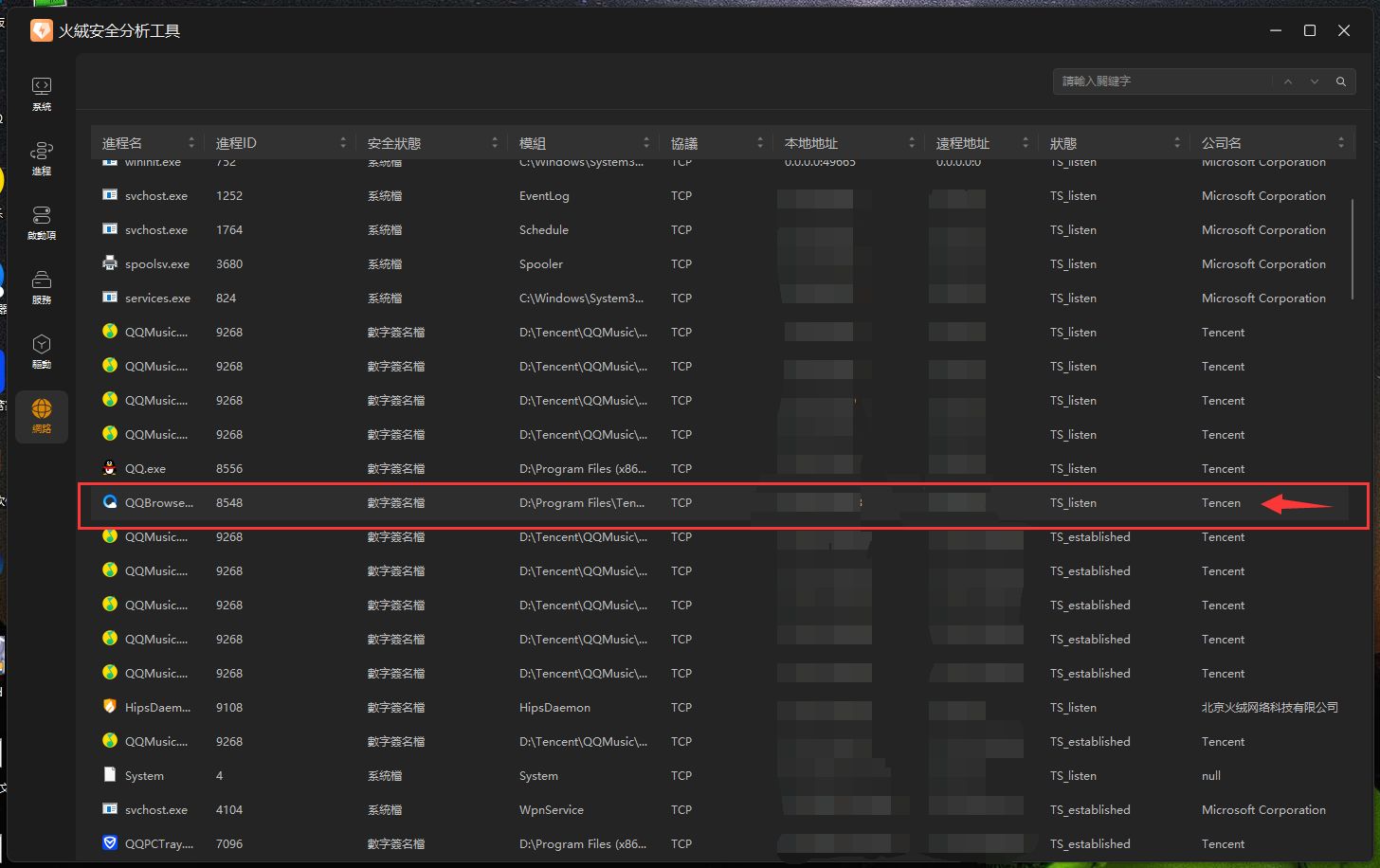Click TS_established in svchost.exe 4104 row

1090,810
